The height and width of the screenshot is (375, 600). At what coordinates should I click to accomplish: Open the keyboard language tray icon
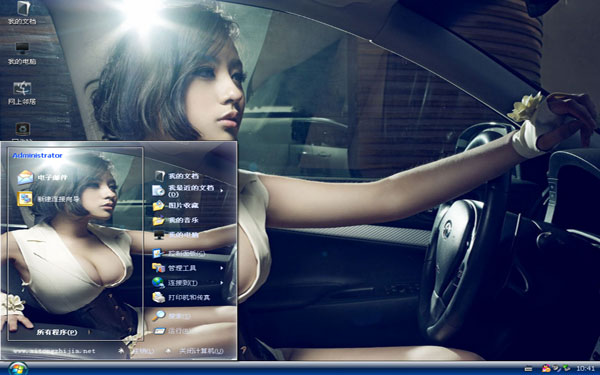528,369
